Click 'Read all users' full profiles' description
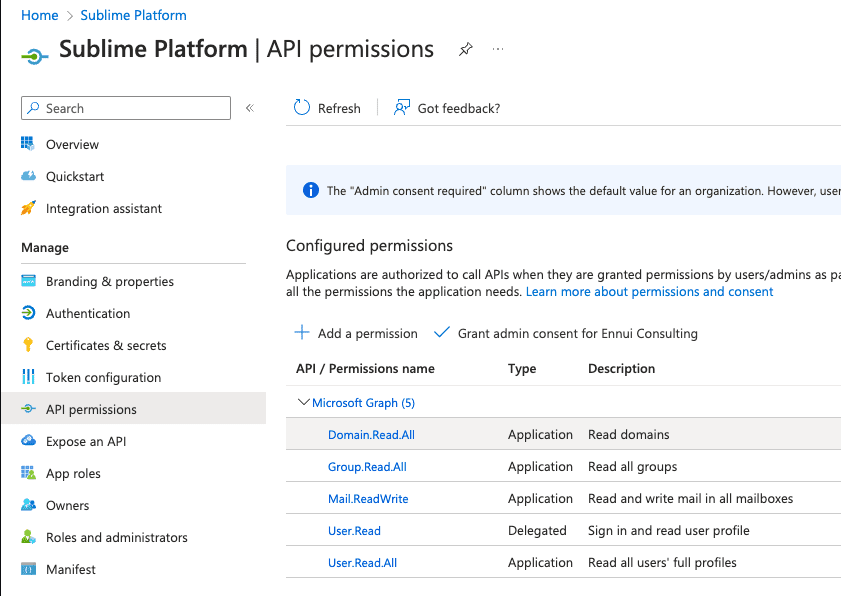Image resolution: width=841 pixels, height=596 pixels. point(662,562)
